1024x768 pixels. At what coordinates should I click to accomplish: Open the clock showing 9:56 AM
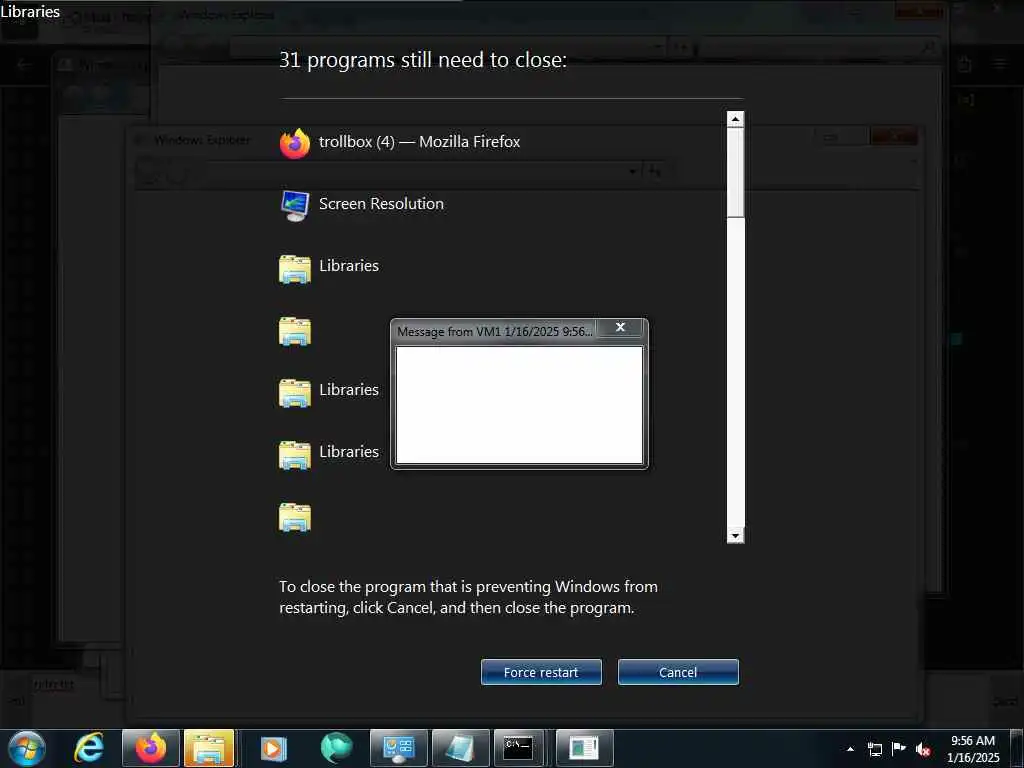pyautogui.click(x=973, y=748)
